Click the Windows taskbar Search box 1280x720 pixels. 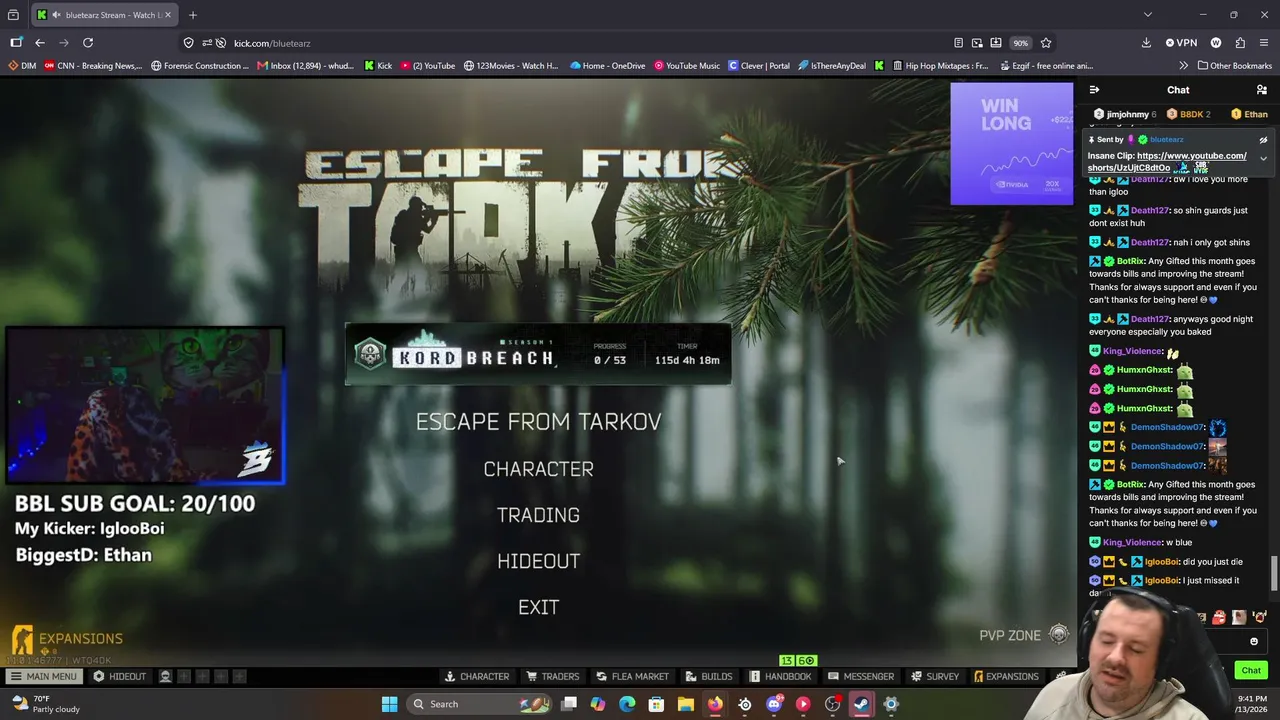click(480, 704)
